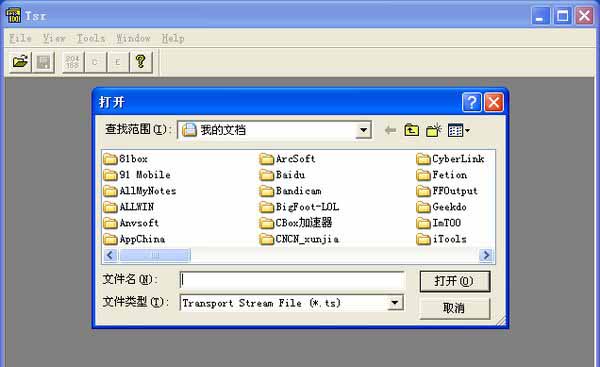600x367 pixels.
Task: Open the Help menu
Action: [x=173, y=38]
